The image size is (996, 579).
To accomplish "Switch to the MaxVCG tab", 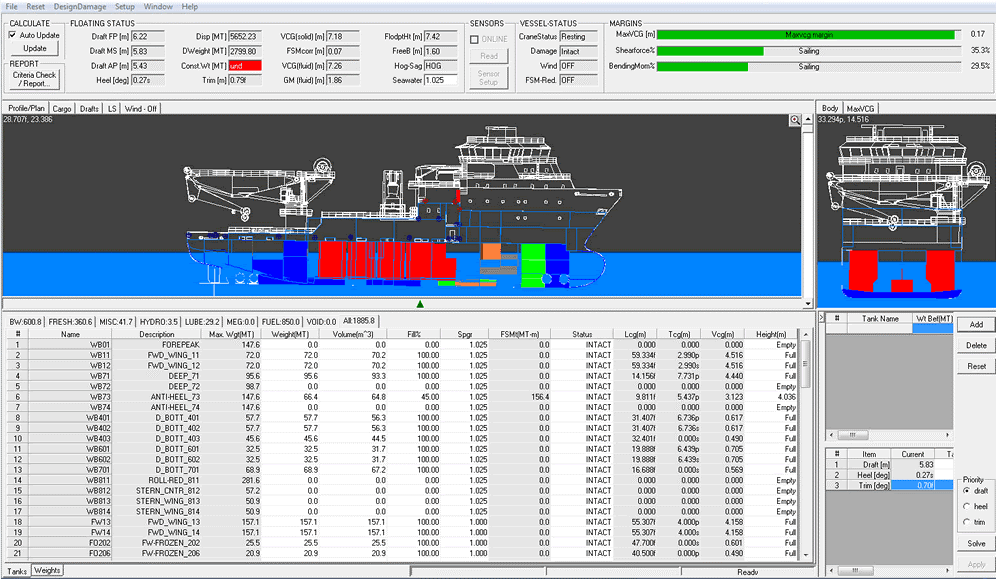I will click(860, 108).
